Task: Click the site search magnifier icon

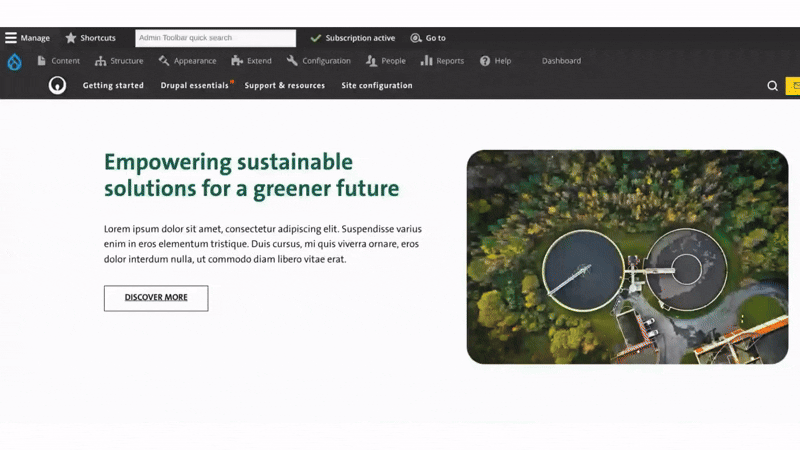Action: point(772,86)
